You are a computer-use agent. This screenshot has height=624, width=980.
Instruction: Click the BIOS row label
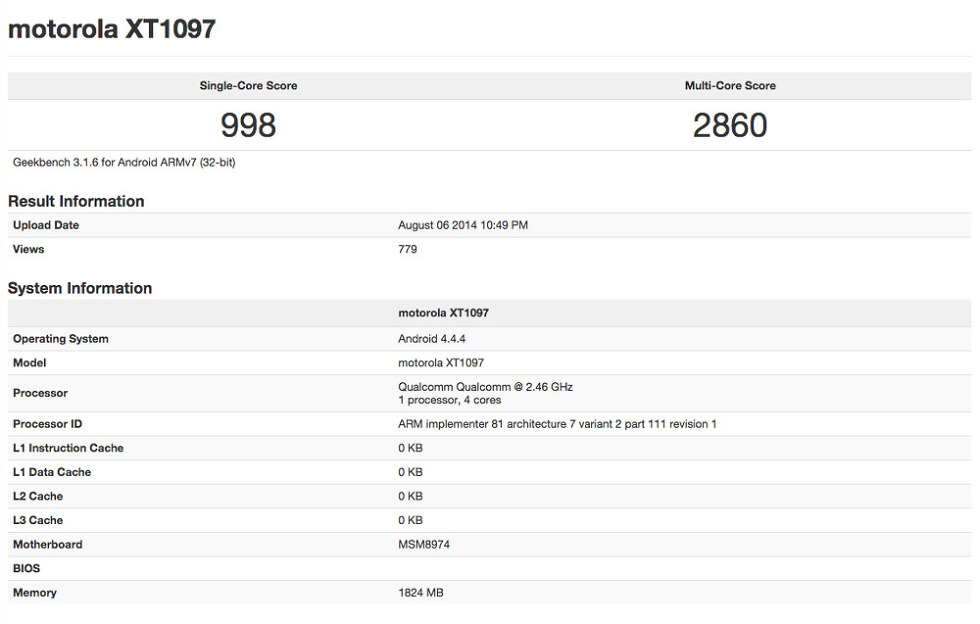click(x=27, y=568)
